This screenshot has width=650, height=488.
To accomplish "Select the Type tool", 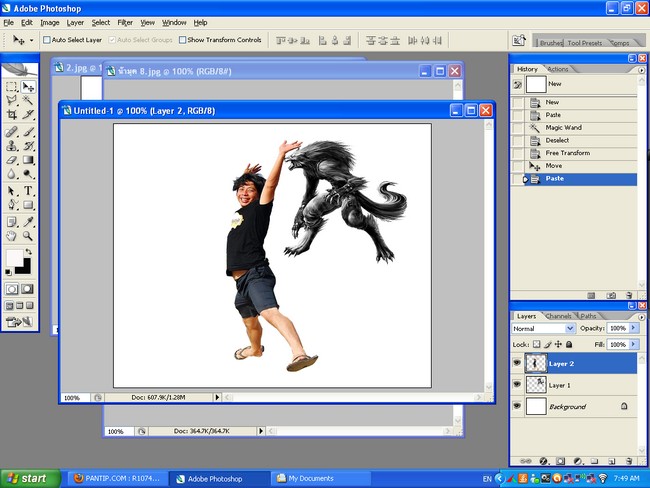I will (x=28, y=191).
